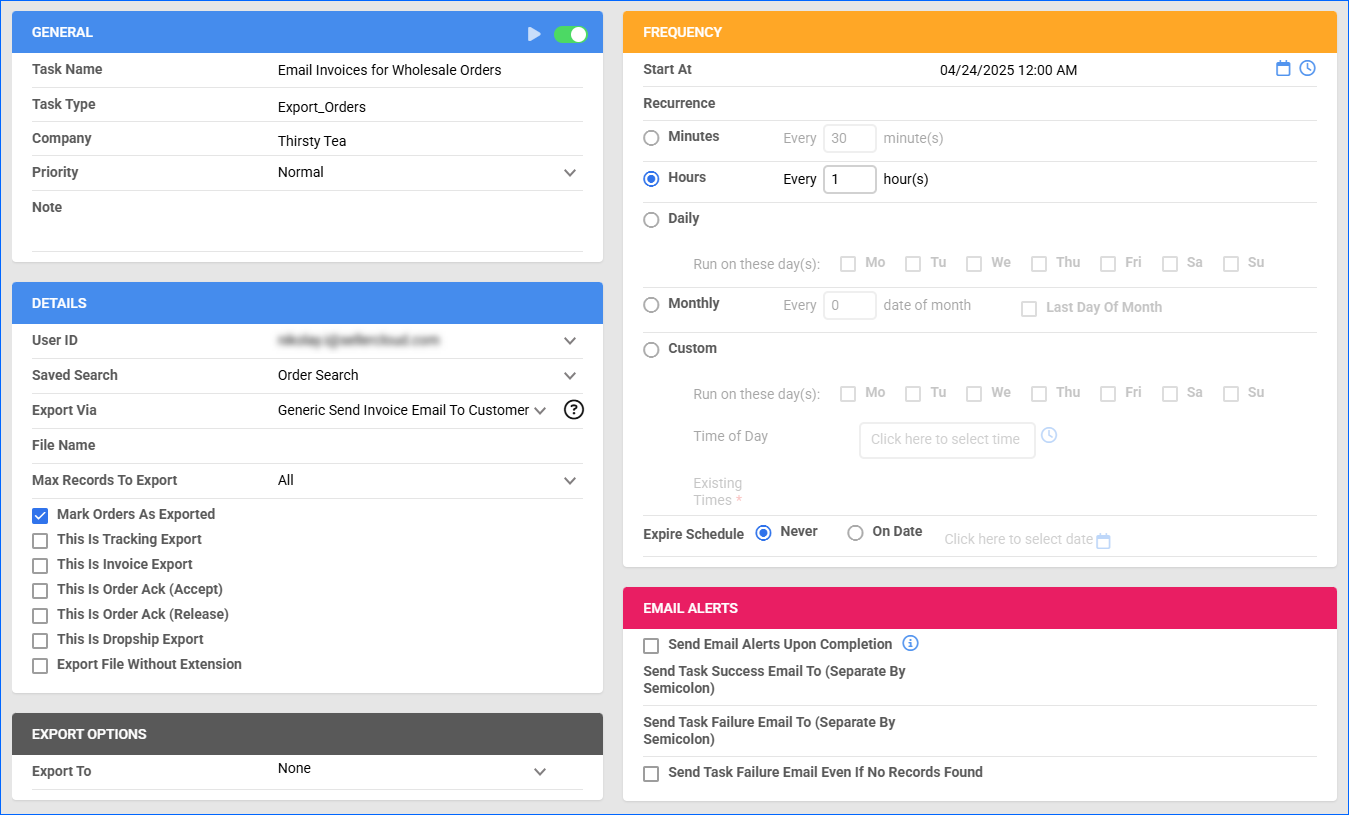
Task: Click the Time of Day select time field
Action: [x=947, y=440]
